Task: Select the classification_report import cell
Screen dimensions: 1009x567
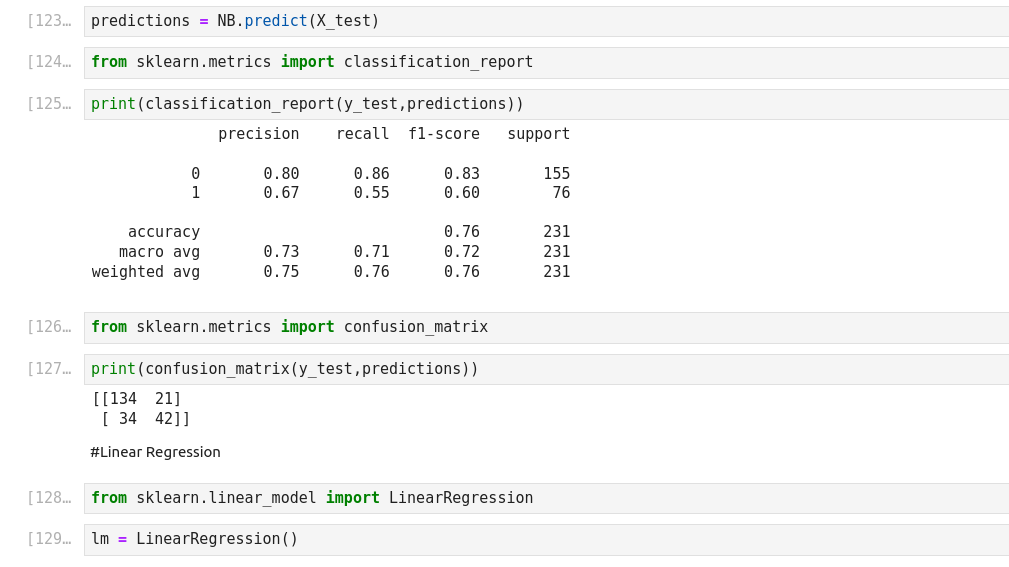Action: pyautogui.click(x=545, y=62)
